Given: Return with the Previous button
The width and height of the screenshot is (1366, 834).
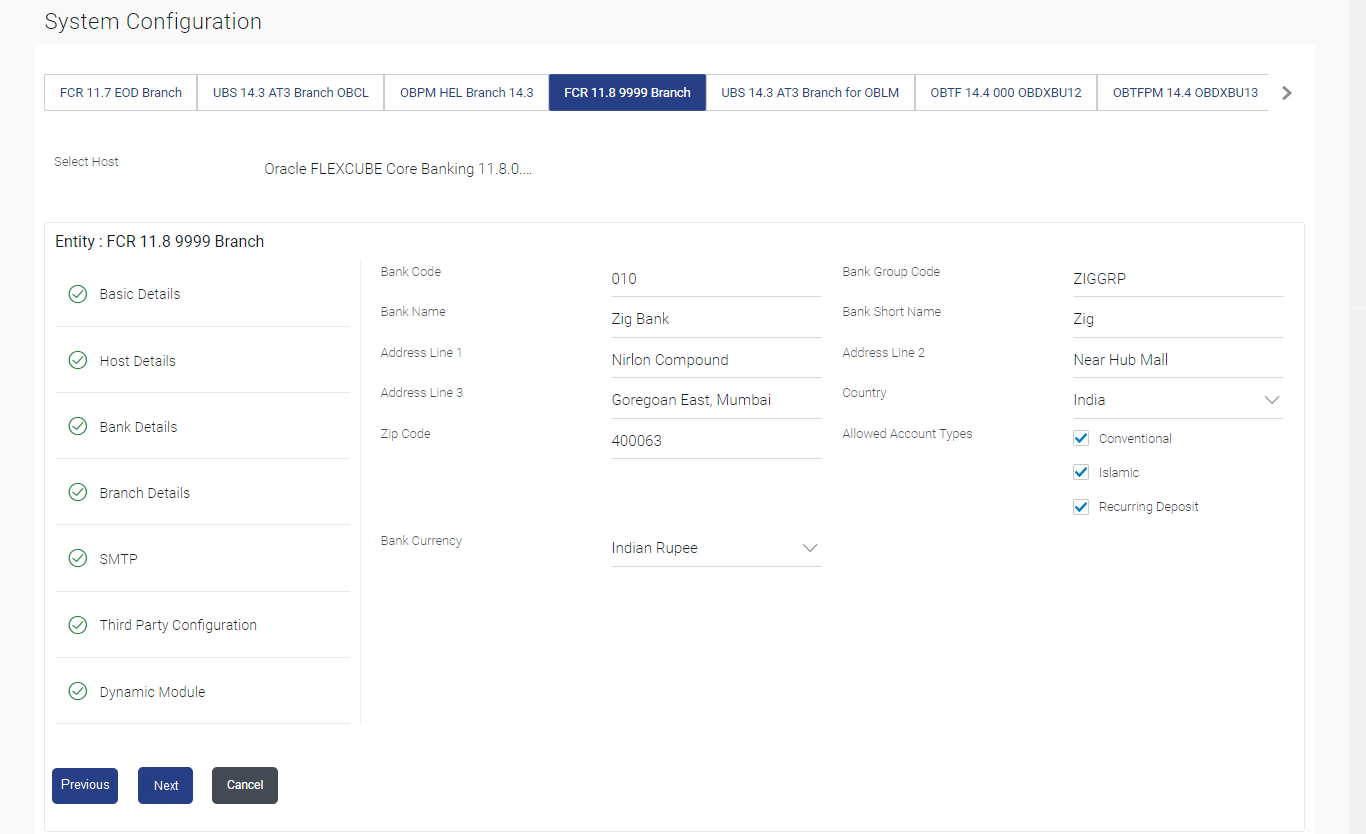Looking at the screenshot, I should click(85, 785).
